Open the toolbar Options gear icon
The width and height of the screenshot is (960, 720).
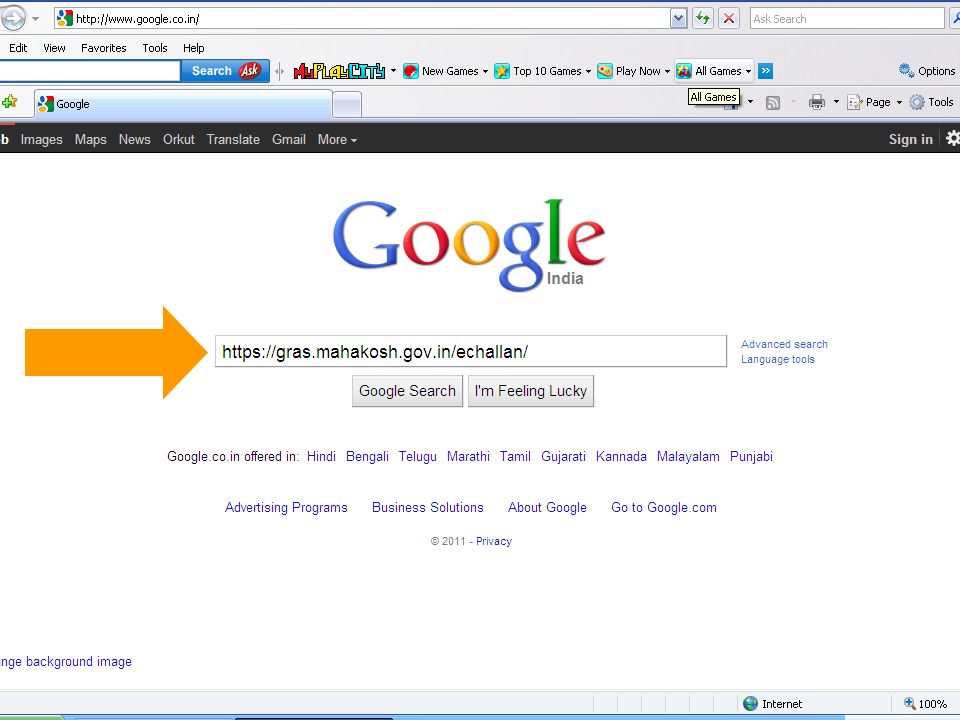tap(906, 70)
